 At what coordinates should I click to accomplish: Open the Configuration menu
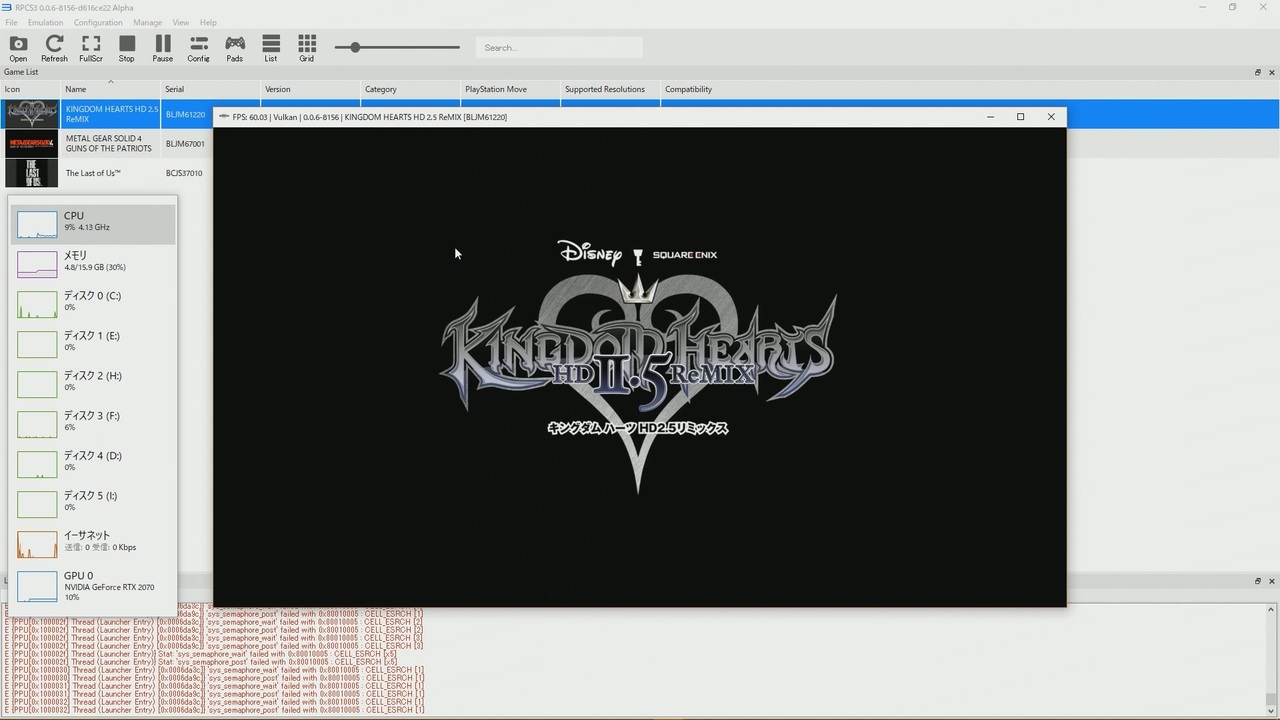pos(98,22)
